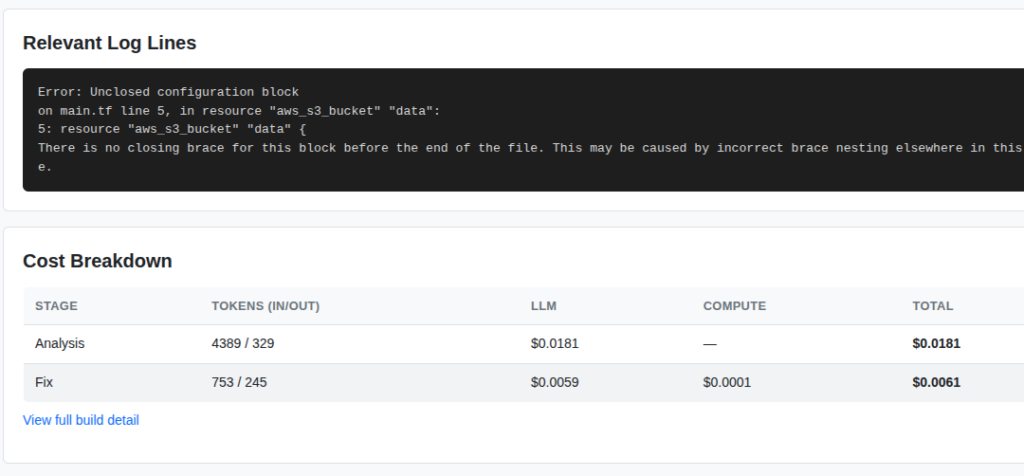Image resolution: width=1024 pixels, height=476 pixels.
Task: Click the Relevant Log Lines heading
Action: click(x=110, y=43)
